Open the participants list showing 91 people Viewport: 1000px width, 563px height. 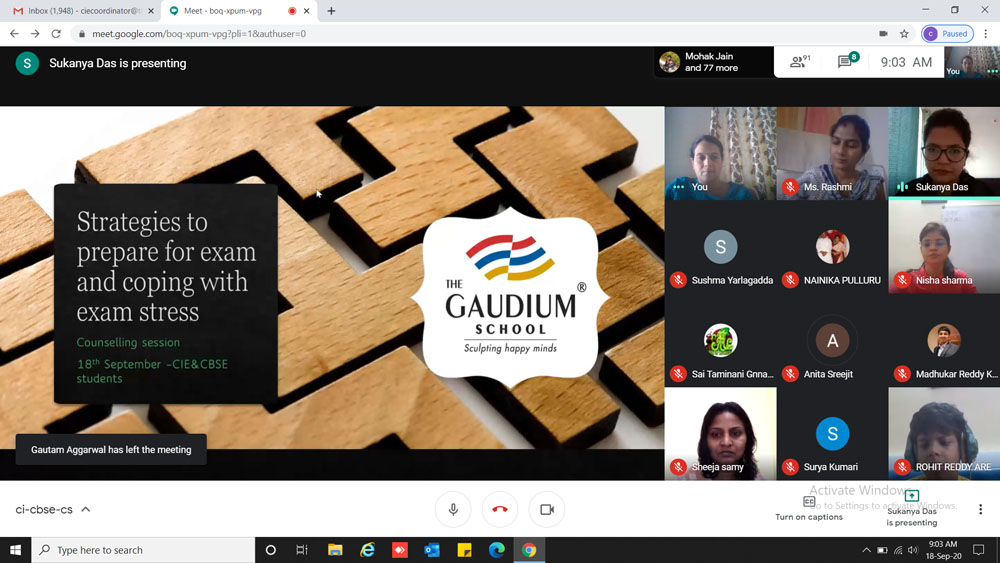click(x=800, y=62)
